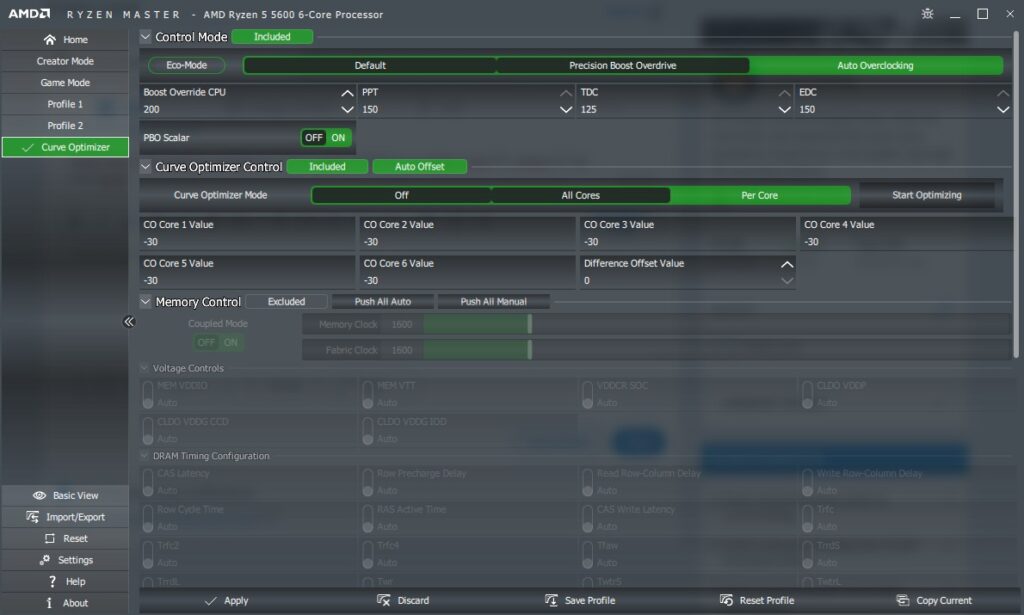Enable Eco-Mode
1024x615 pixels.
[x=187, y=65]
